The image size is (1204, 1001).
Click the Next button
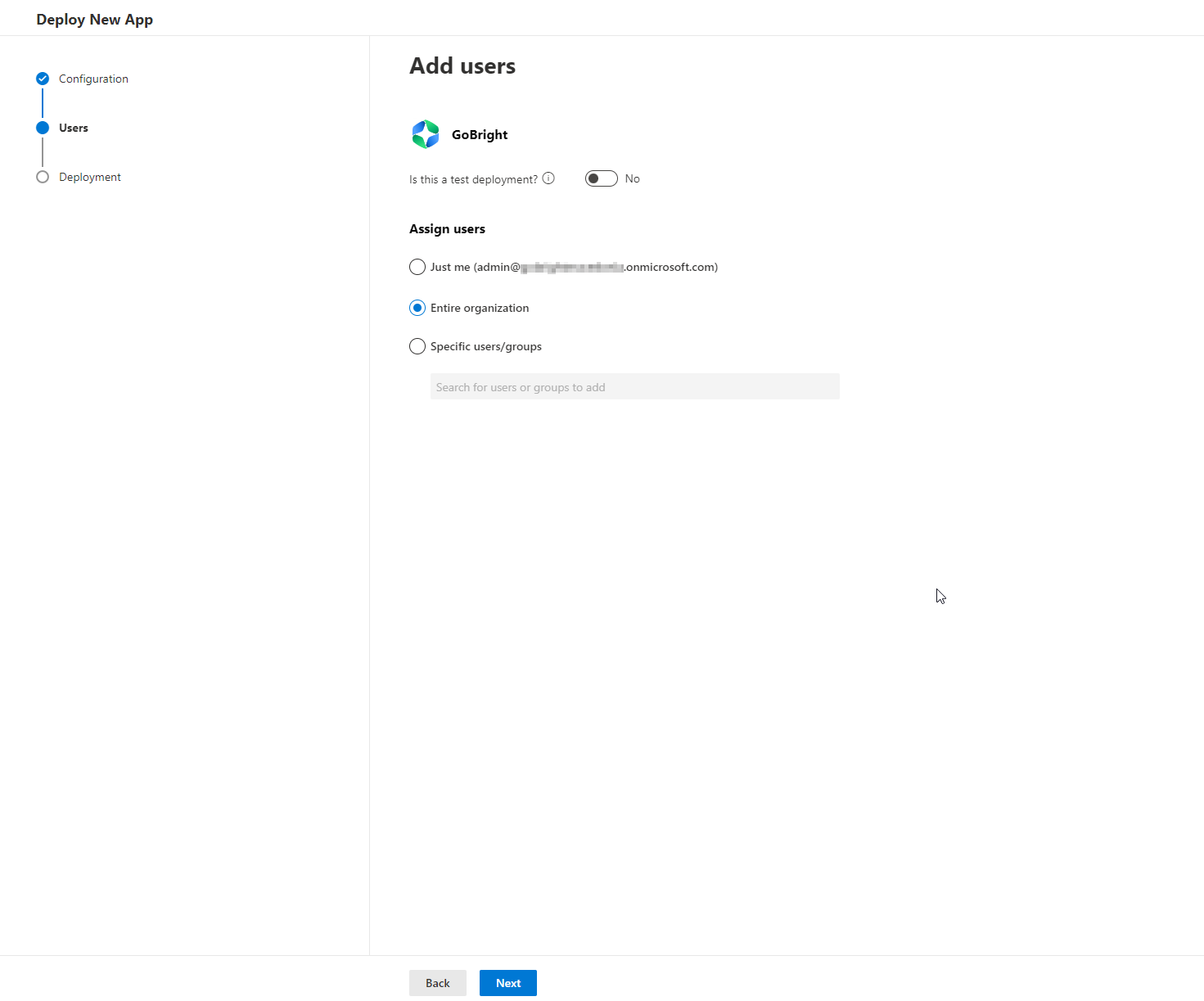coord(508,983)
